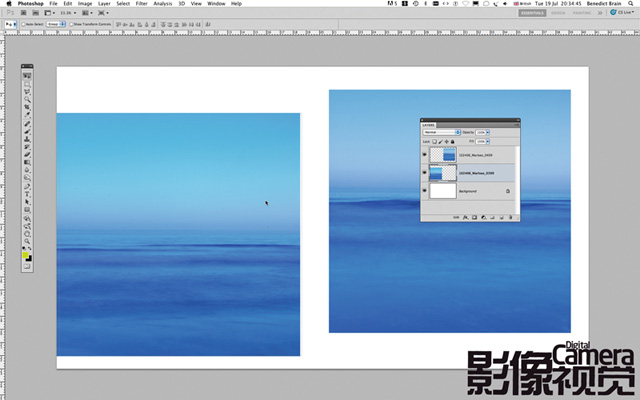
Task: Create a new layer in the Layers panel
Action: [x=502, y=218]
